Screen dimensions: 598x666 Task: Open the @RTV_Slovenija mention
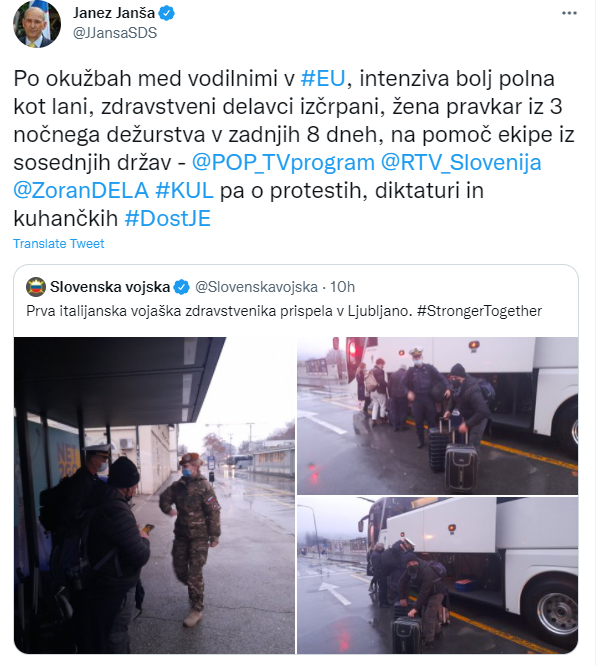pyautogui.click(x=461, y=163)
